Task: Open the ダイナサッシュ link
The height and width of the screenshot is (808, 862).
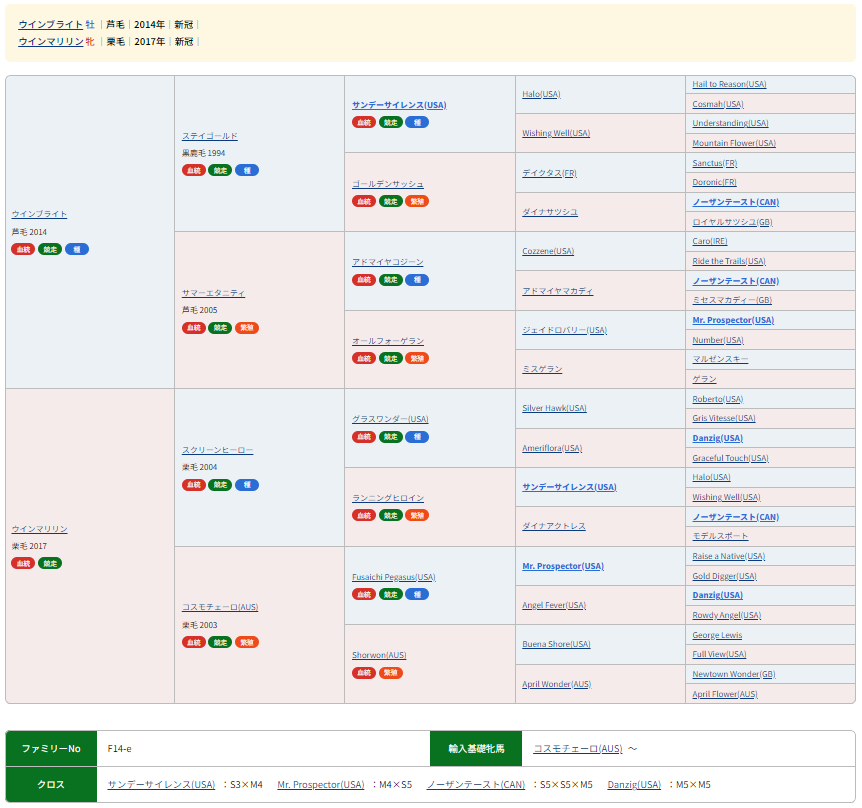Action: [550, 212]
